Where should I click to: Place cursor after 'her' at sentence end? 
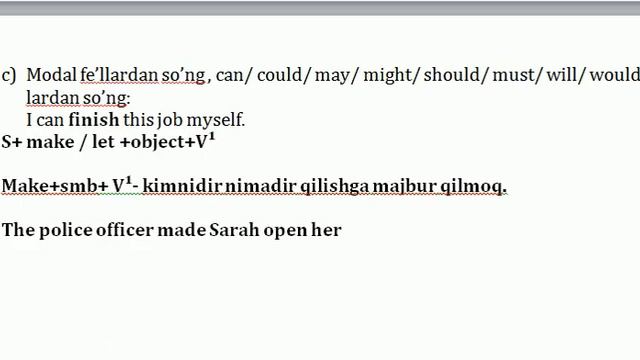pyautogui.click(x=342, y=230)
